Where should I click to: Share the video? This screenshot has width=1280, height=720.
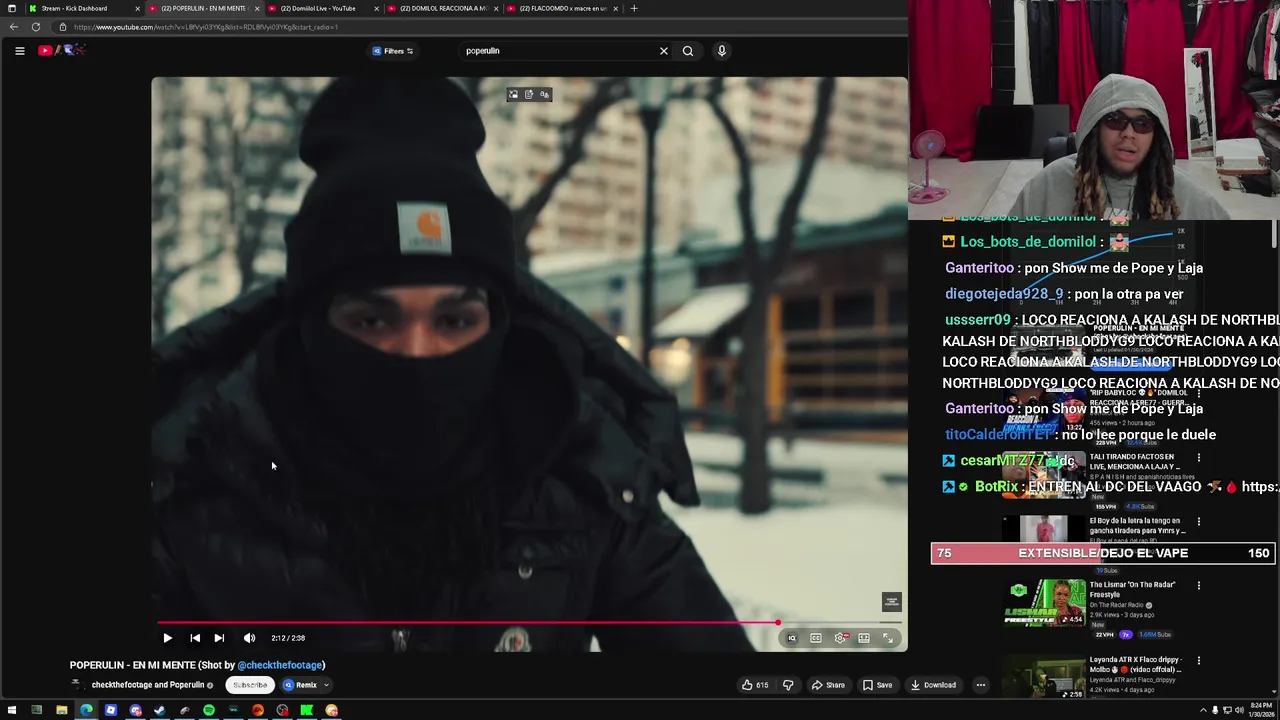tap(828, 685)
